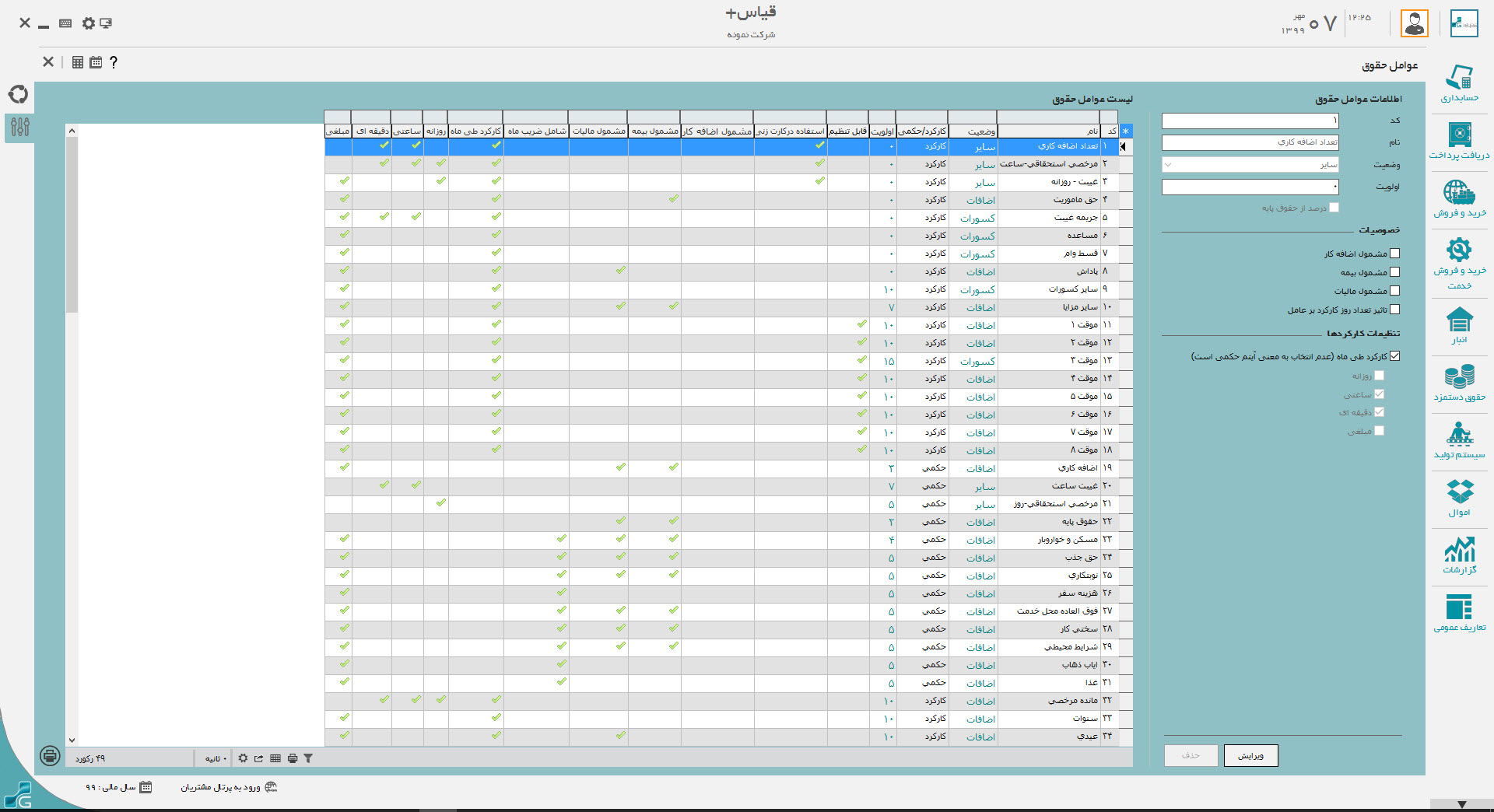Screen dimensions: 1494x812
Task: Click the کد (code) input field
Action: 1250,121
